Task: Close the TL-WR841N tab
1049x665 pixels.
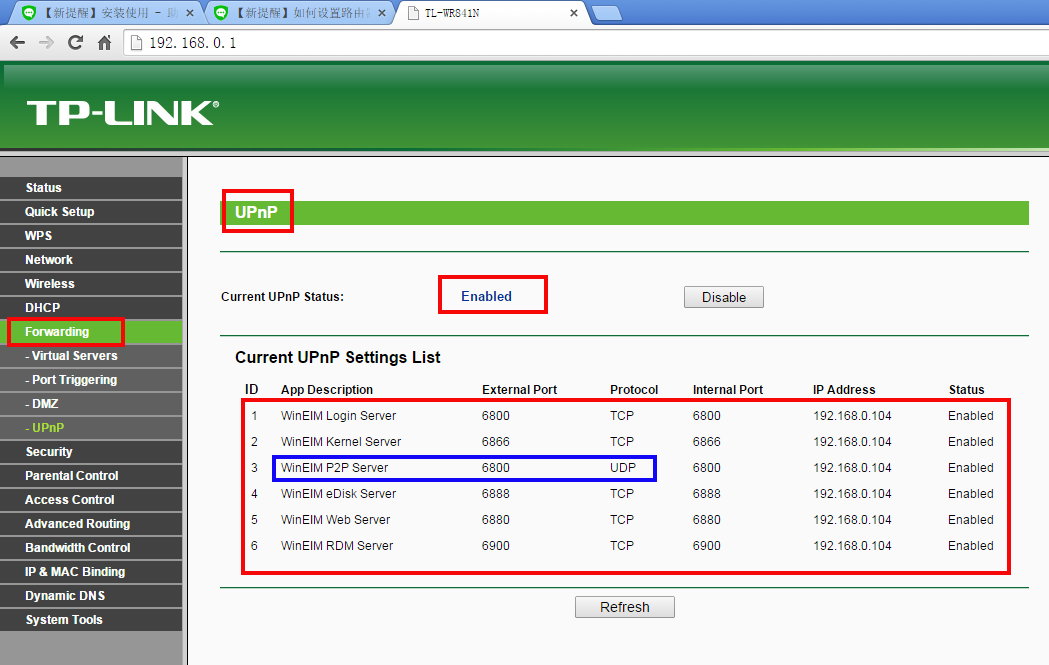Action: tap(573, 13)
